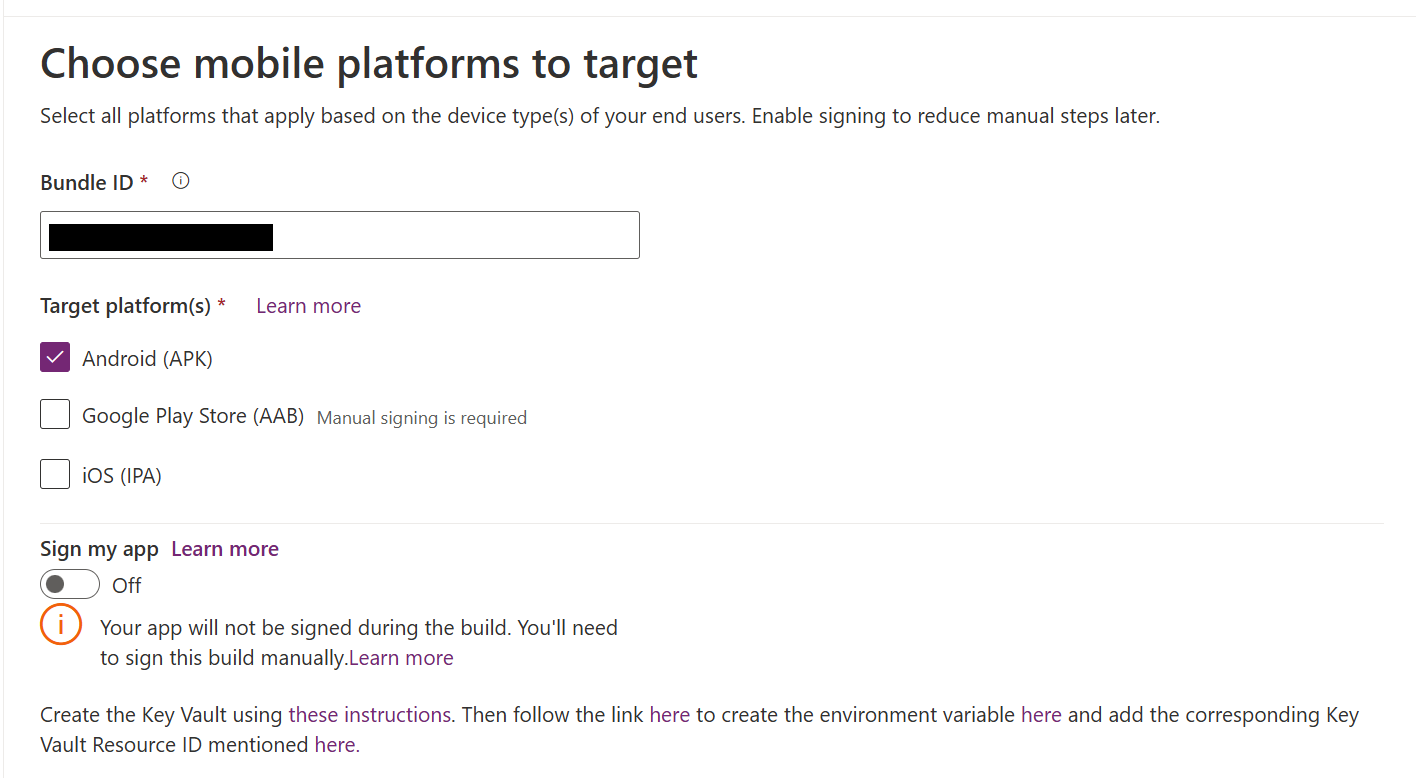The width and height of the screenshot is (1416, 778).
Task: Open Learn more next to Target platform(s)
Action: (308, 306)
